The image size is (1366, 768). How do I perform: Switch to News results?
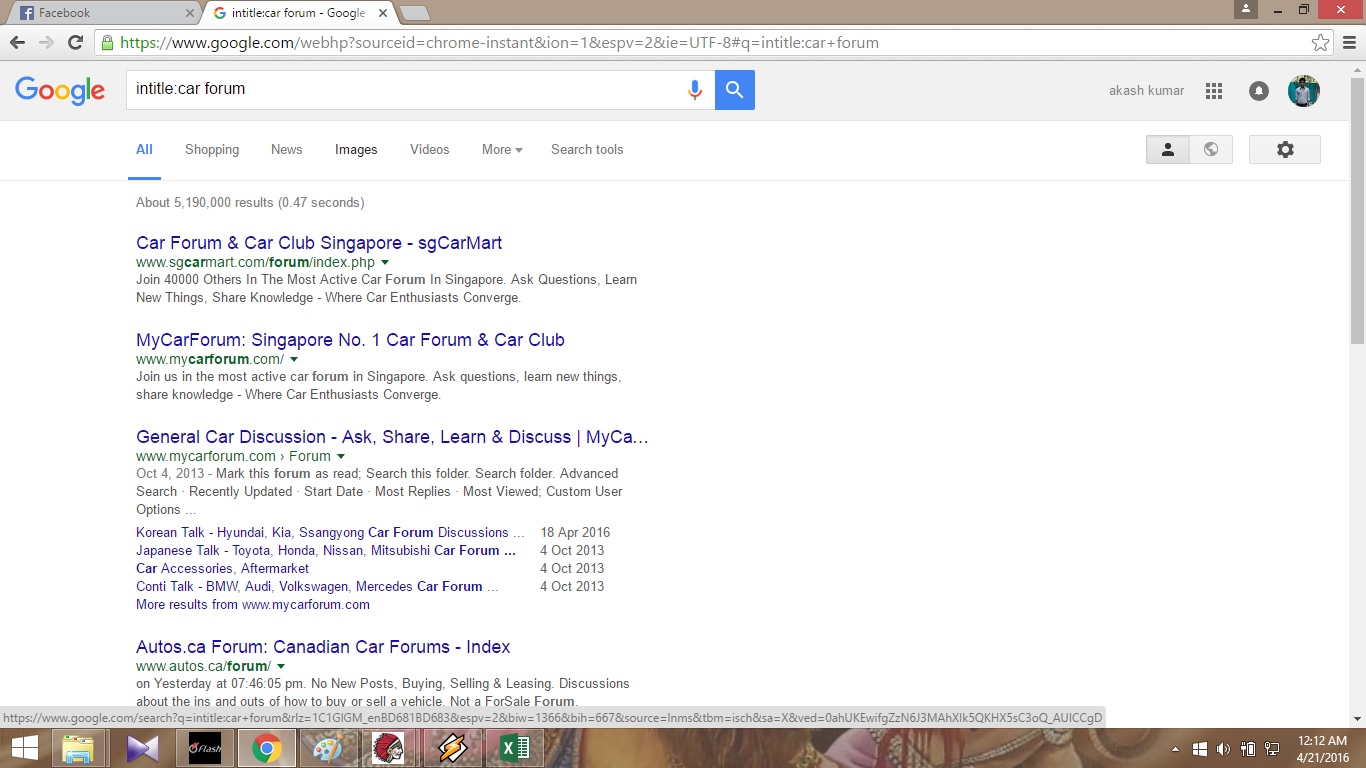point(286,149)
